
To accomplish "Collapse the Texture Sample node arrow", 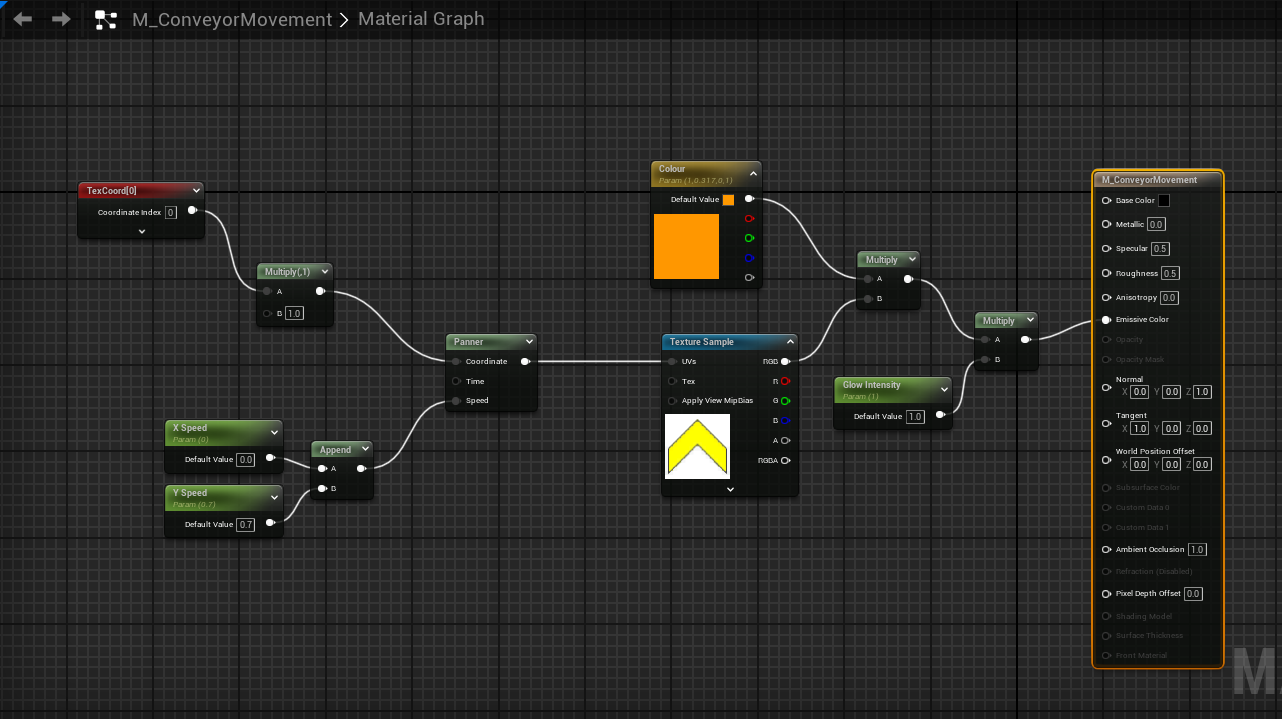I will click(x=788, y=342).
